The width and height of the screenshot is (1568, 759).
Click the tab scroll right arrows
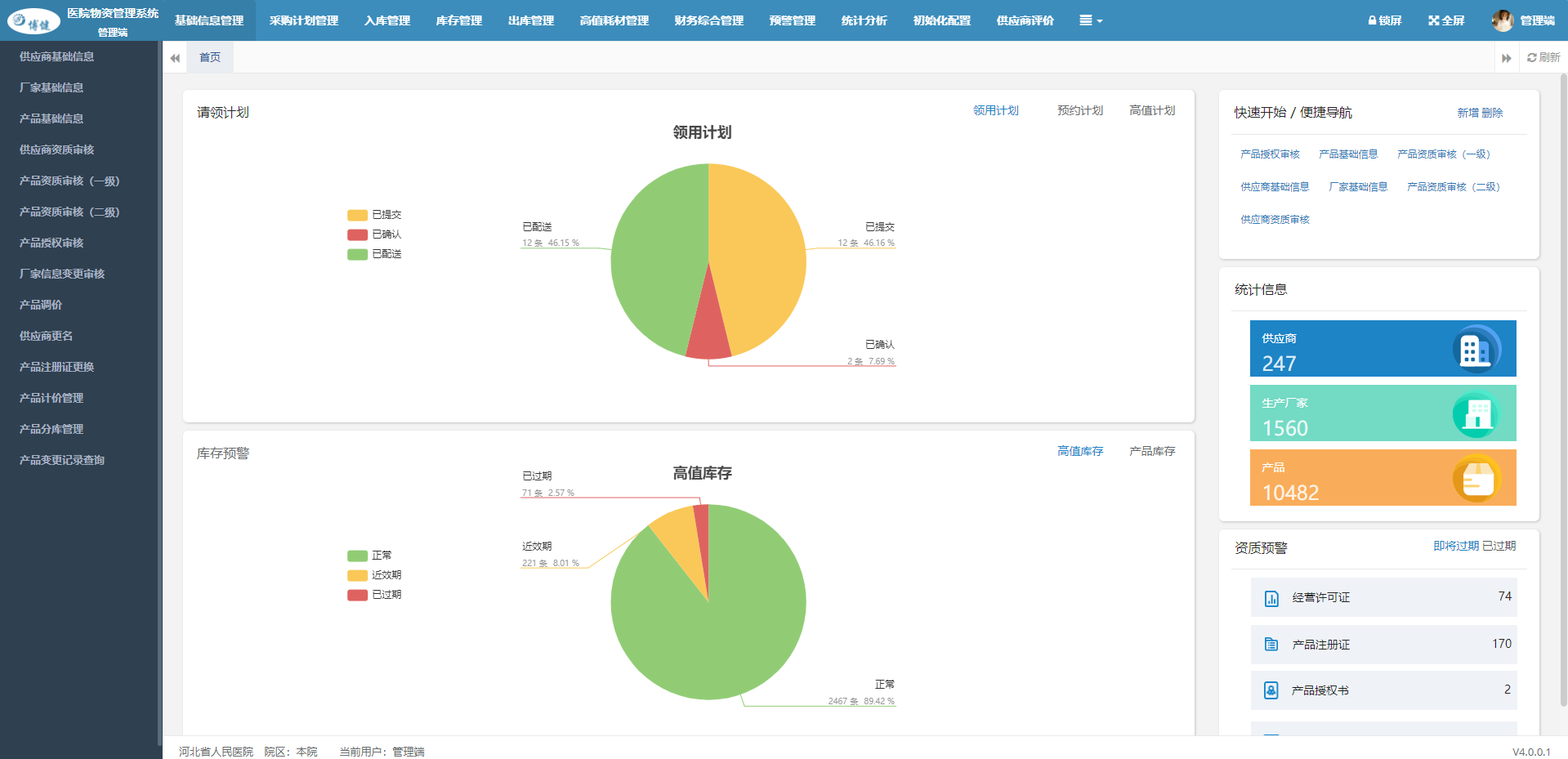coord(1506,58)
